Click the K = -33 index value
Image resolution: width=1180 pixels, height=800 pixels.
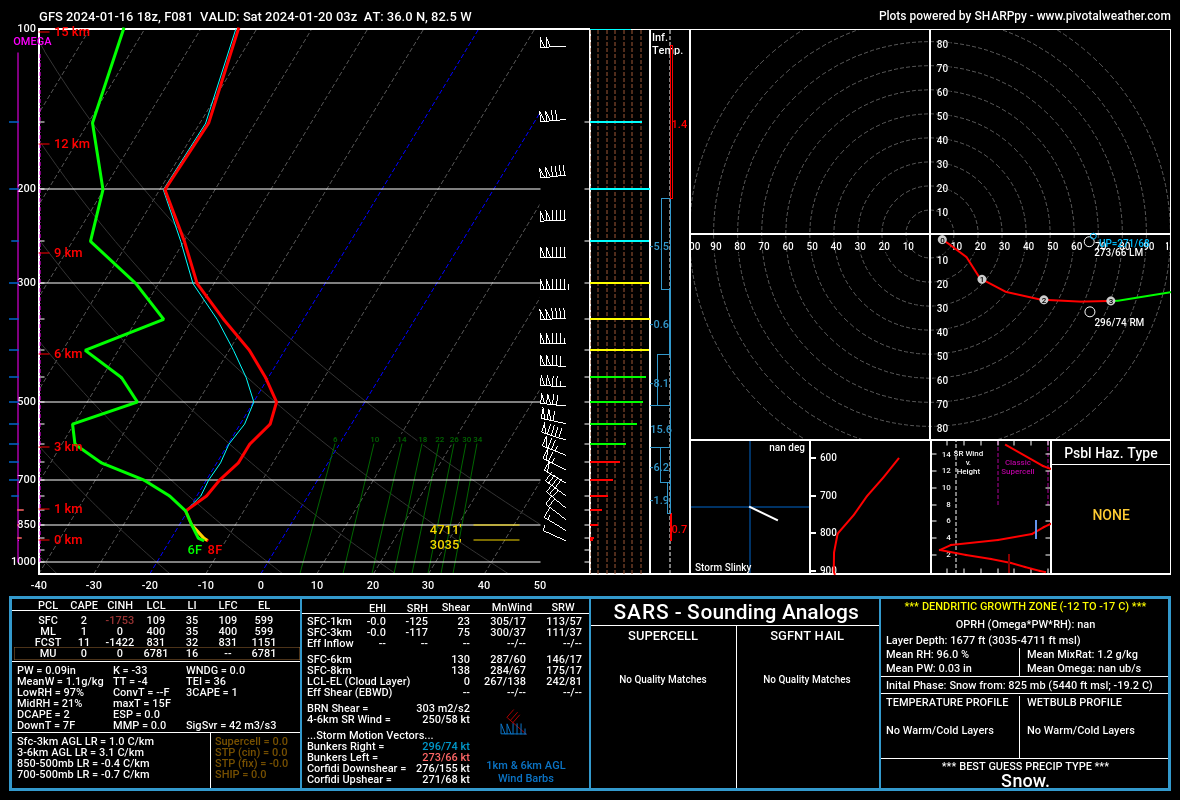coord(130,671)
